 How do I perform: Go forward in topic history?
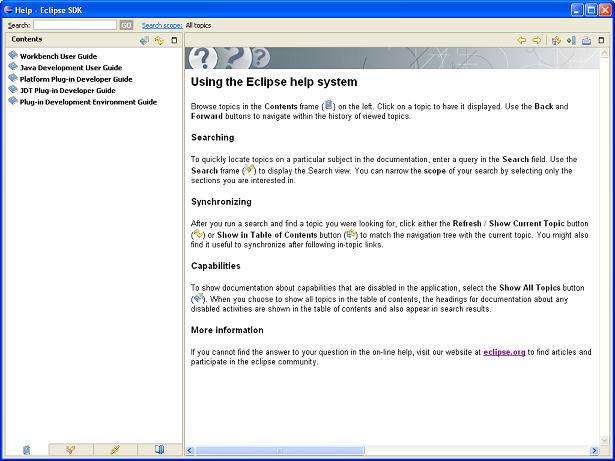click(537, 40)
